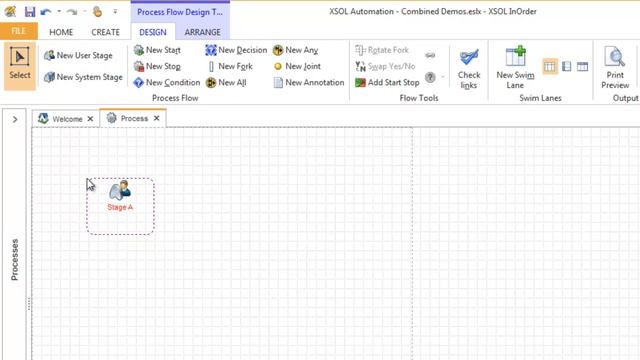This screenshot has height=360, width=640.
Task: Open Print Preview
Action: [615, 67]
